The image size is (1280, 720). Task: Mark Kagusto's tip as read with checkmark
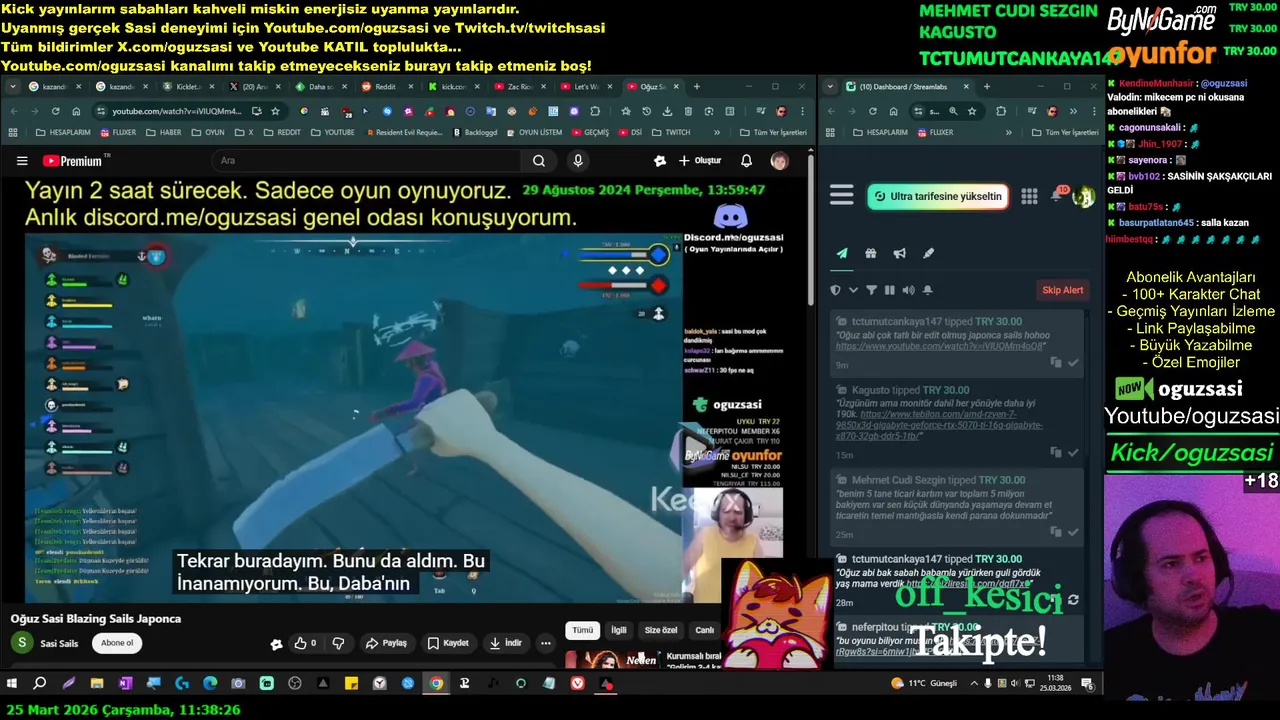tap(1073, 452)
